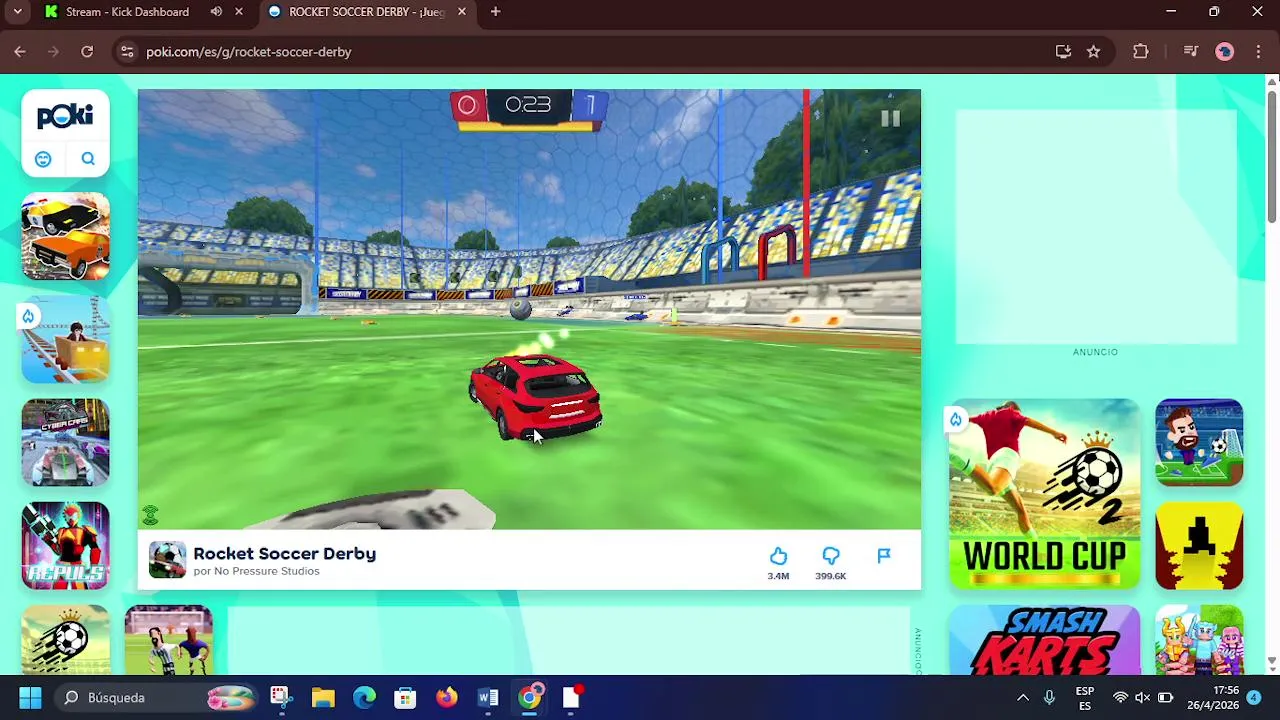Click the microphone tray icon

click(x=1049, y=698)
